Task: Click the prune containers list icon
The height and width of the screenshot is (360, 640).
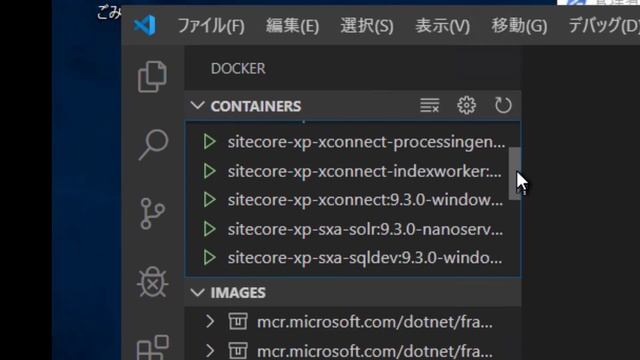Action: [x=429, y=105]
